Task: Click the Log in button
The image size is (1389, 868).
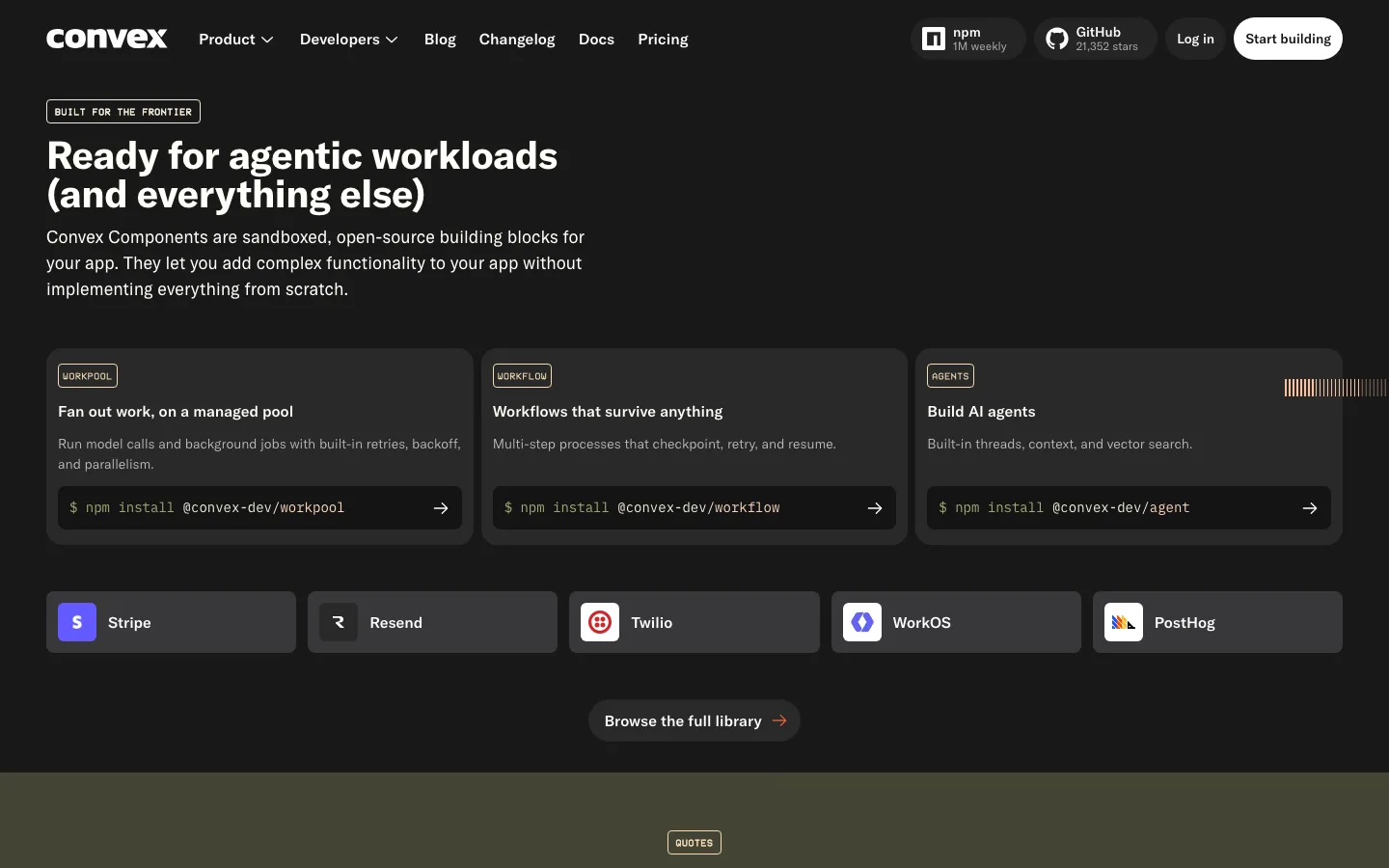Action: click(x=1195, y=39)
